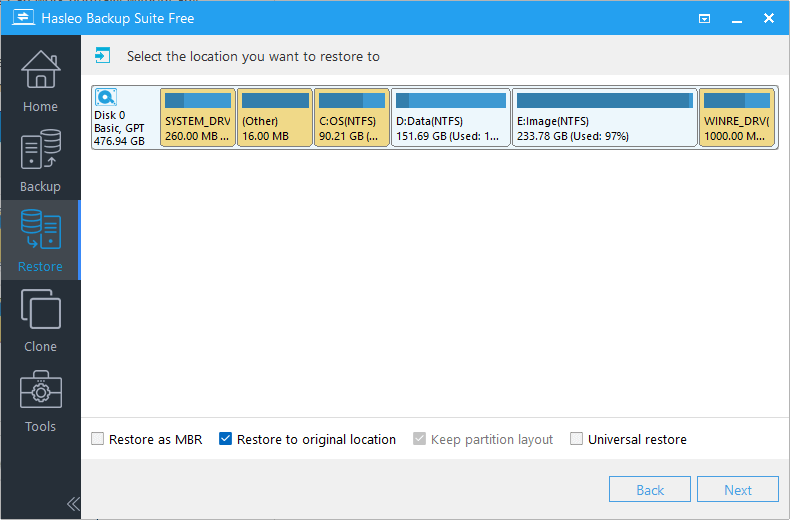The width and height of the screenshot is (790, 520).
Task: Enable Universal restore option
Action: 577,439
